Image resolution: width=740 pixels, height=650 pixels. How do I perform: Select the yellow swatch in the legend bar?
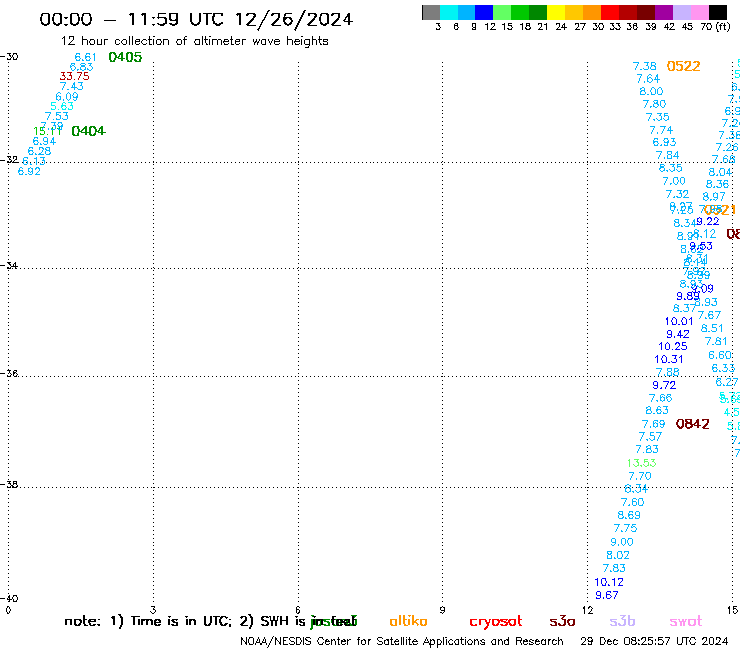coord(556,13)
